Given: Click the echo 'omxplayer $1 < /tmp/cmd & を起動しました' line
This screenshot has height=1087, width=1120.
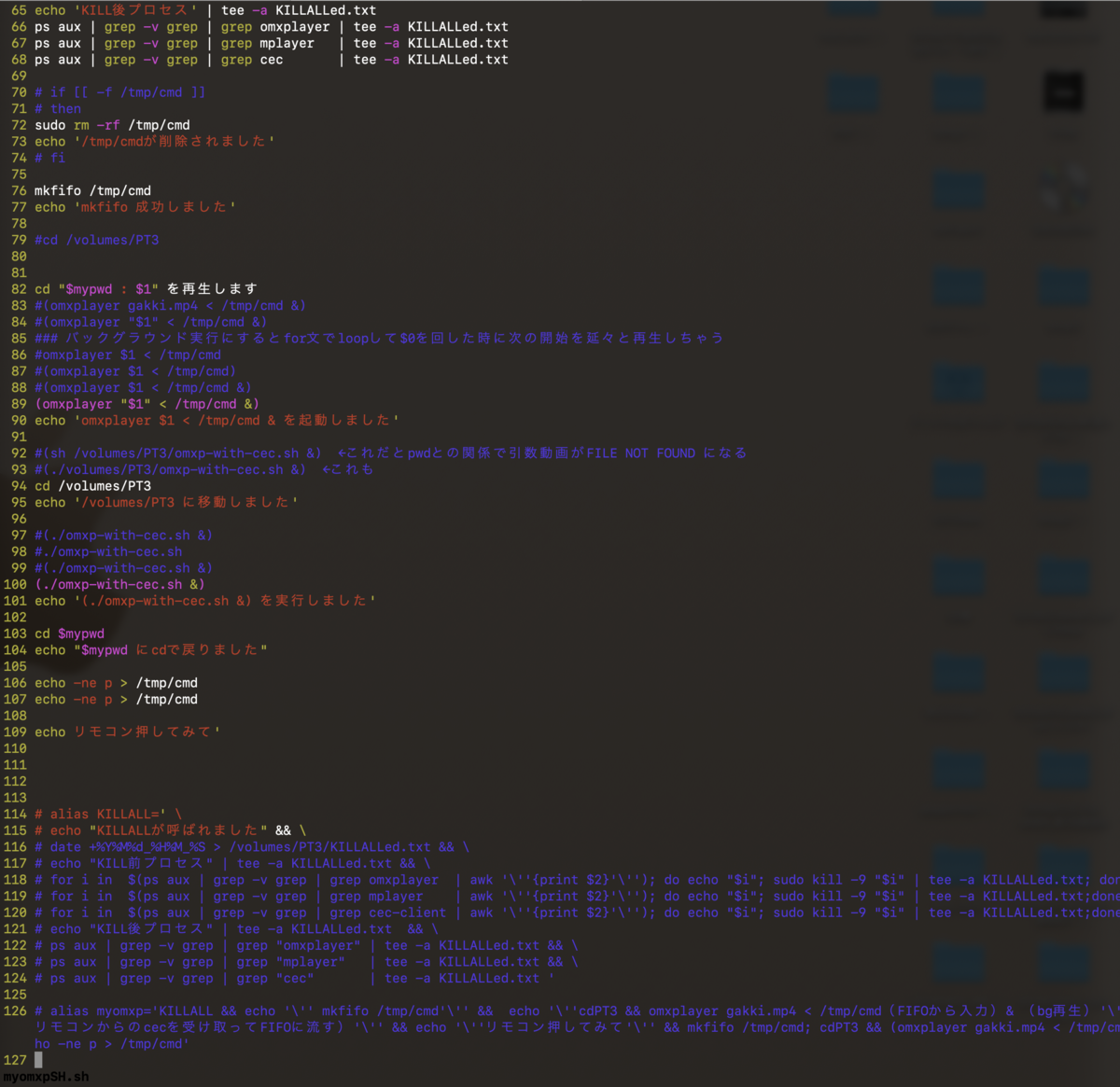Looking at the screenshot, I should pos(217,421).
